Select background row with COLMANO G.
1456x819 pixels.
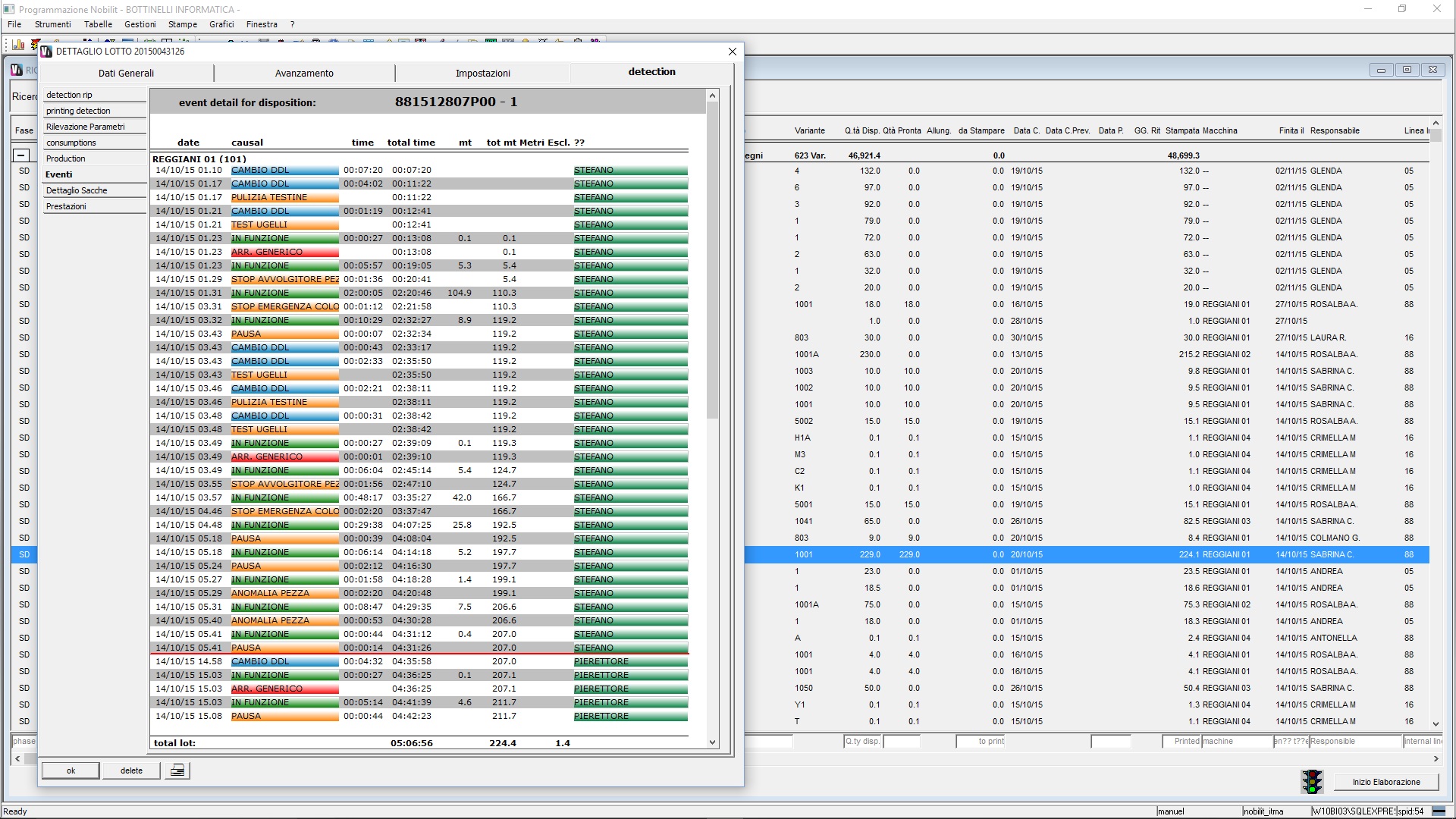[1087, 538]
